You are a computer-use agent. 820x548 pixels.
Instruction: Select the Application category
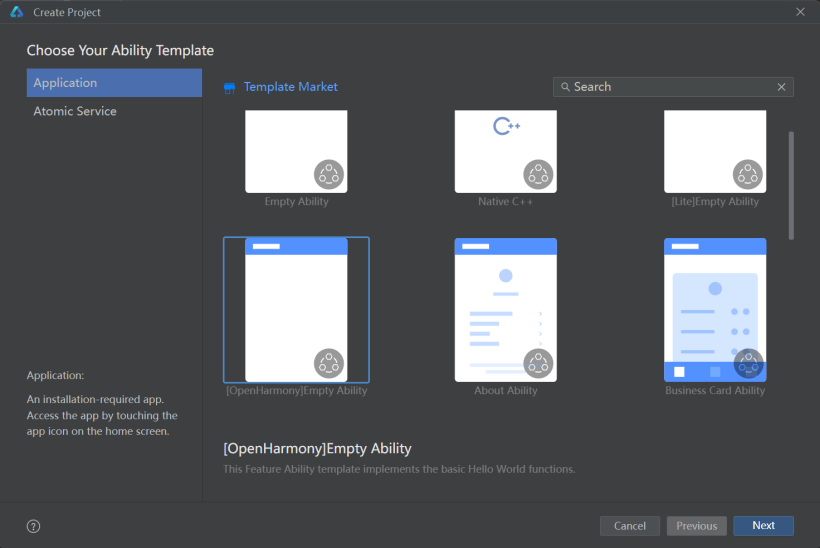(114, 83)
